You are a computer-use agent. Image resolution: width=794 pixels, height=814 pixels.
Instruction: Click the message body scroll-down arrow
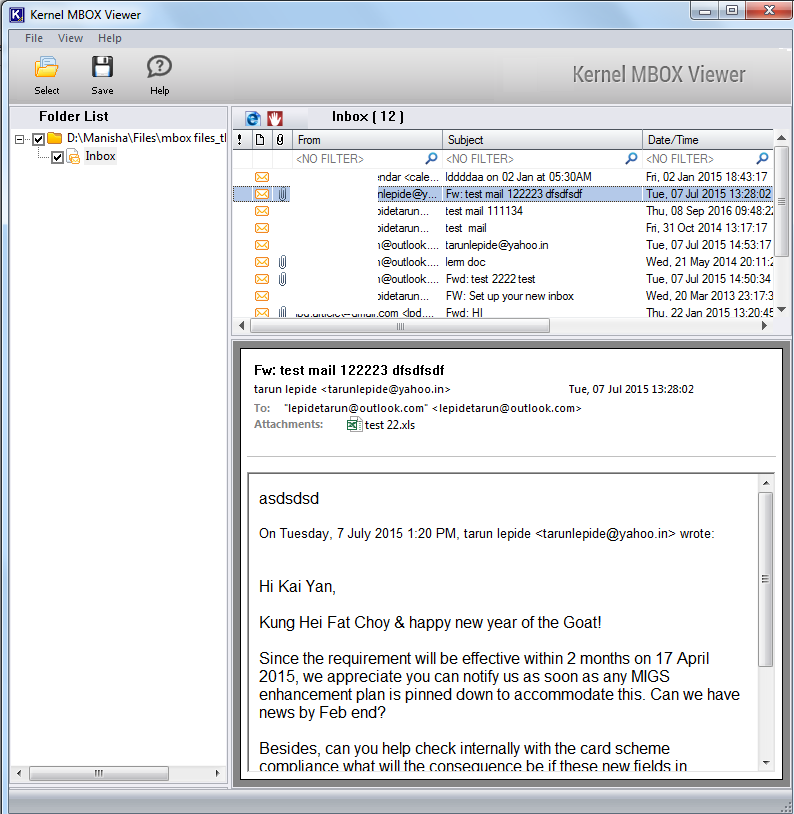tap(766, 763)
